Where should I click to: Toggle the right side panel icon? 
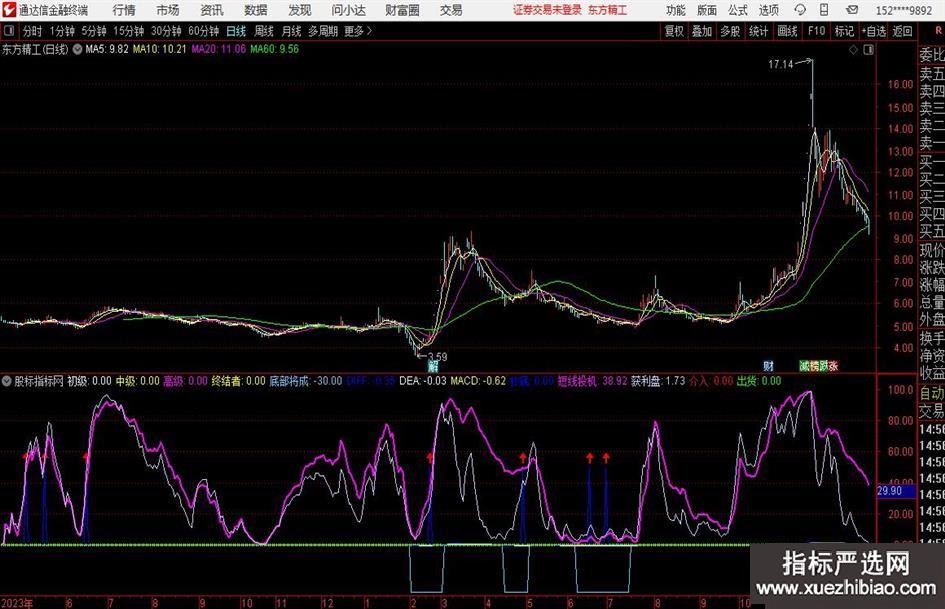[x=868, y=50]
